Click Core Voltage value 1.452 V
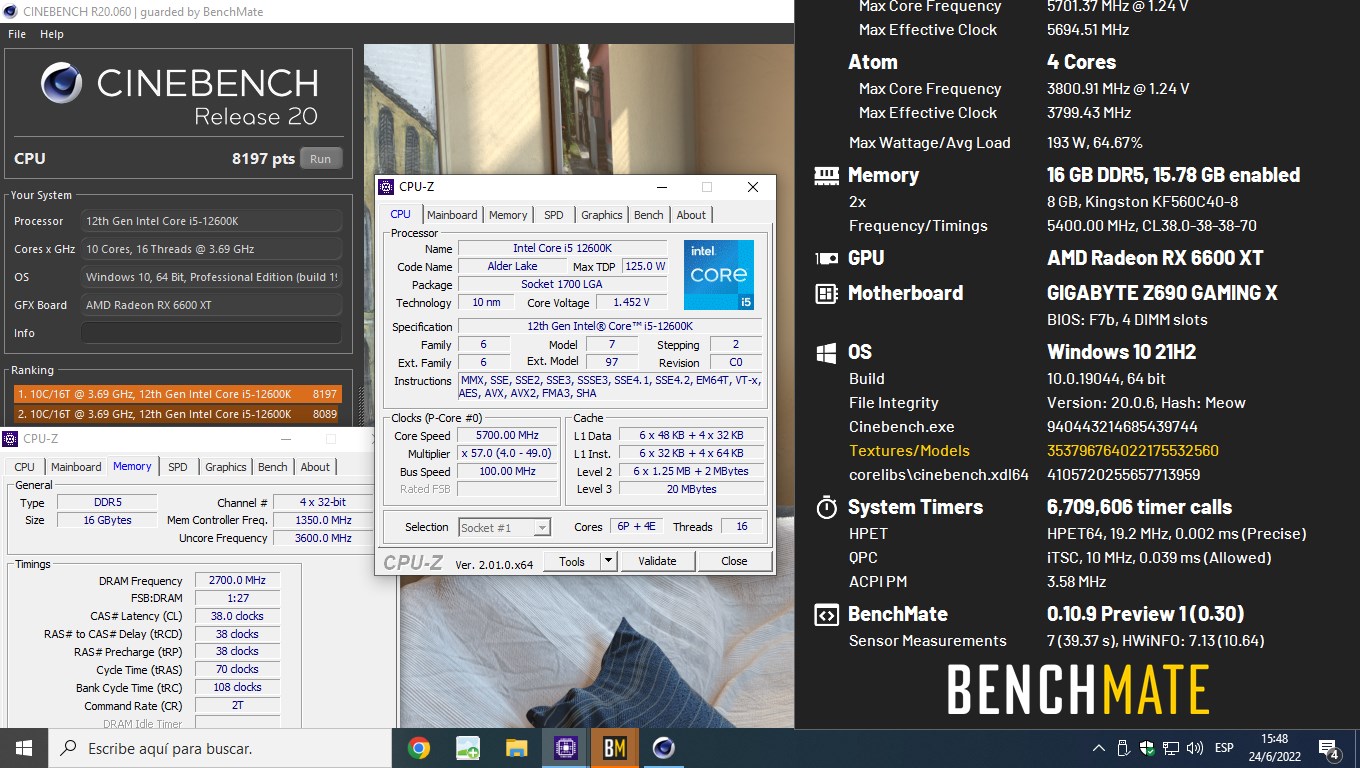The width and height of the screenshot is (1360, 768). point(631,302)
